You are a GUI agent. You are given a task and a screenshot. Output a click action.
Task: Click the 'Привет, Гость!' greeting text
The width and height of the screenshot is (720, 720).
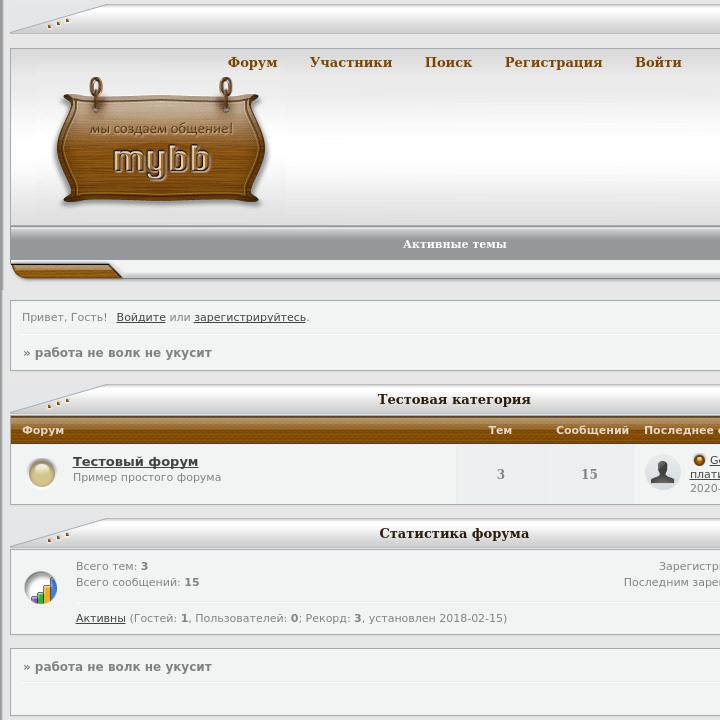[64, 317]
